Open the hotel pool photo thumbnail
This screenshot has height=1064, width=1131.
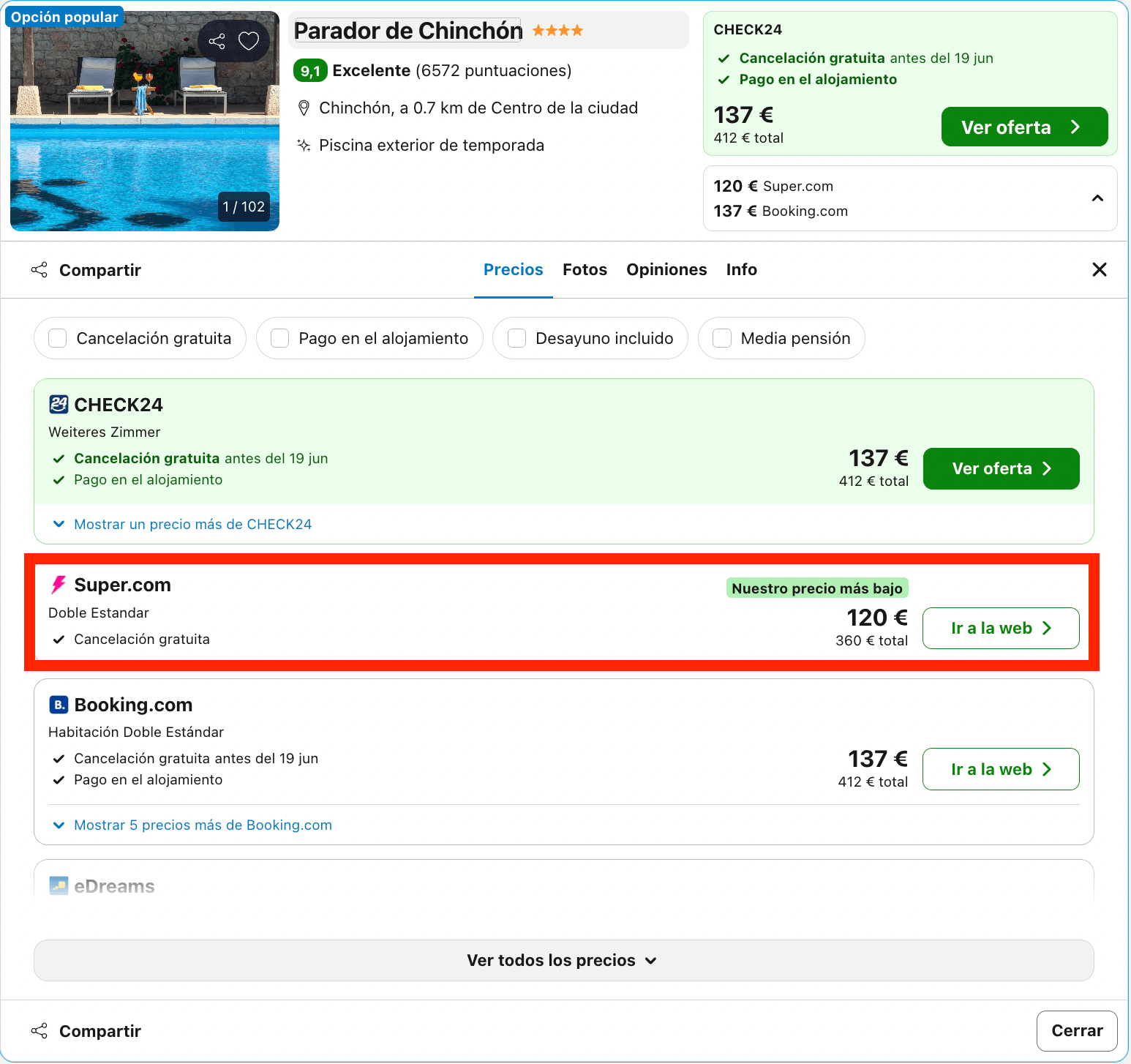[144, 121]
